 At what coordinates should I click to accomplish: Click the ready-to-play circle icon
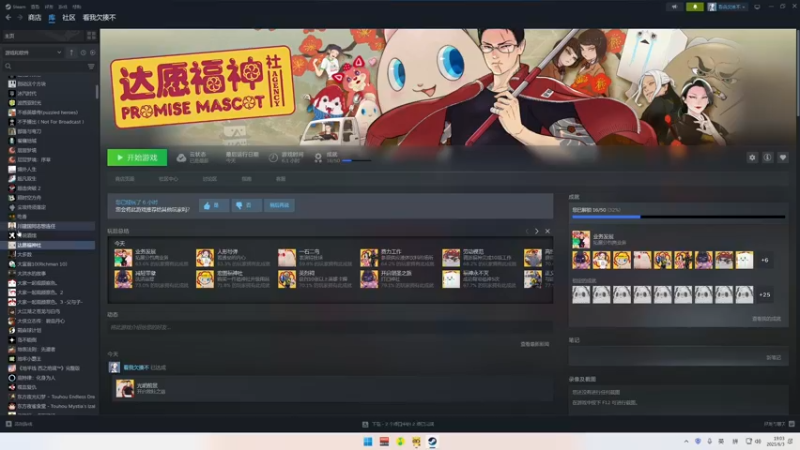click(x=92, y=53)
